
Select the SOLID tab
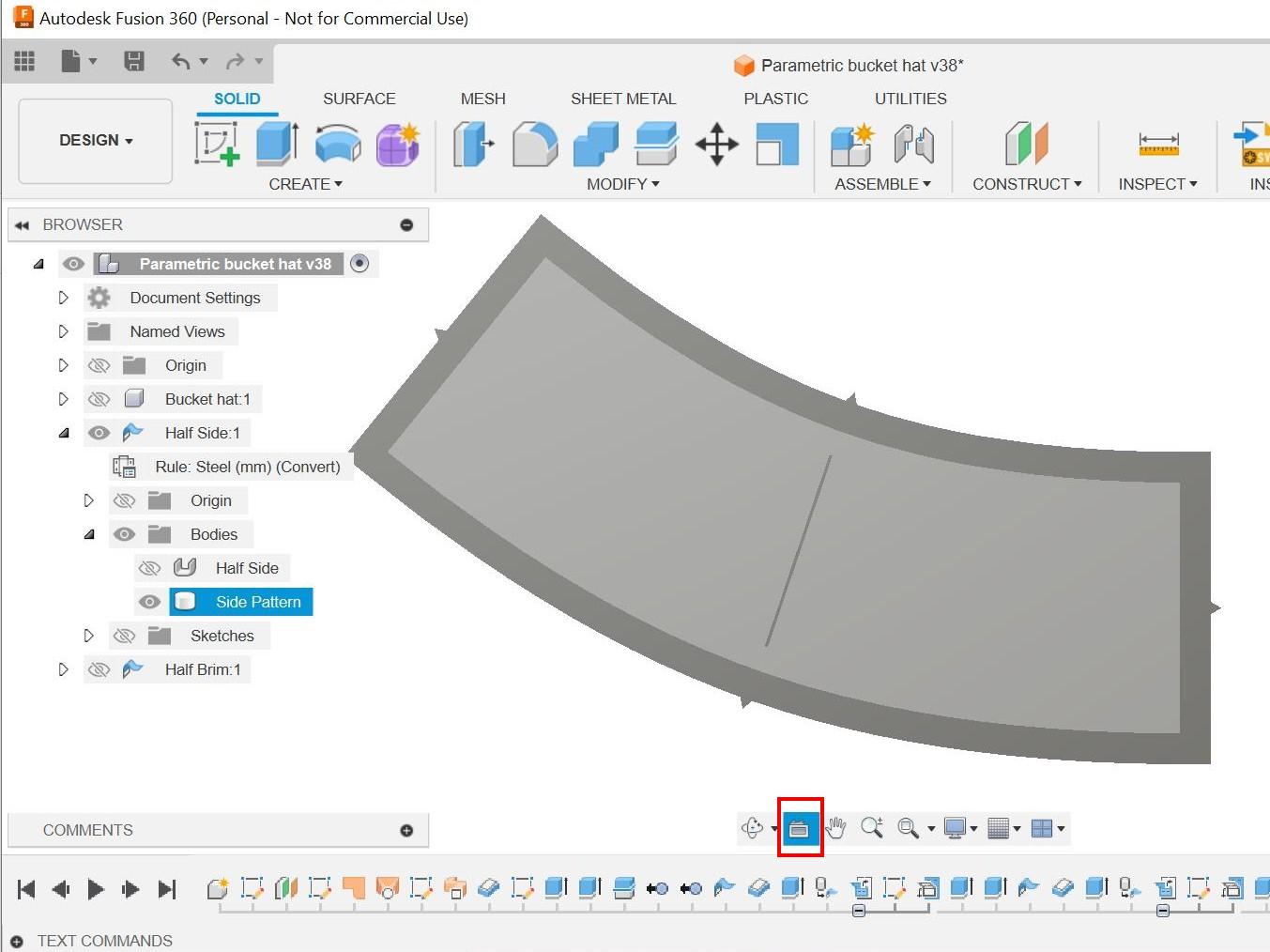(x=237, y=99)
